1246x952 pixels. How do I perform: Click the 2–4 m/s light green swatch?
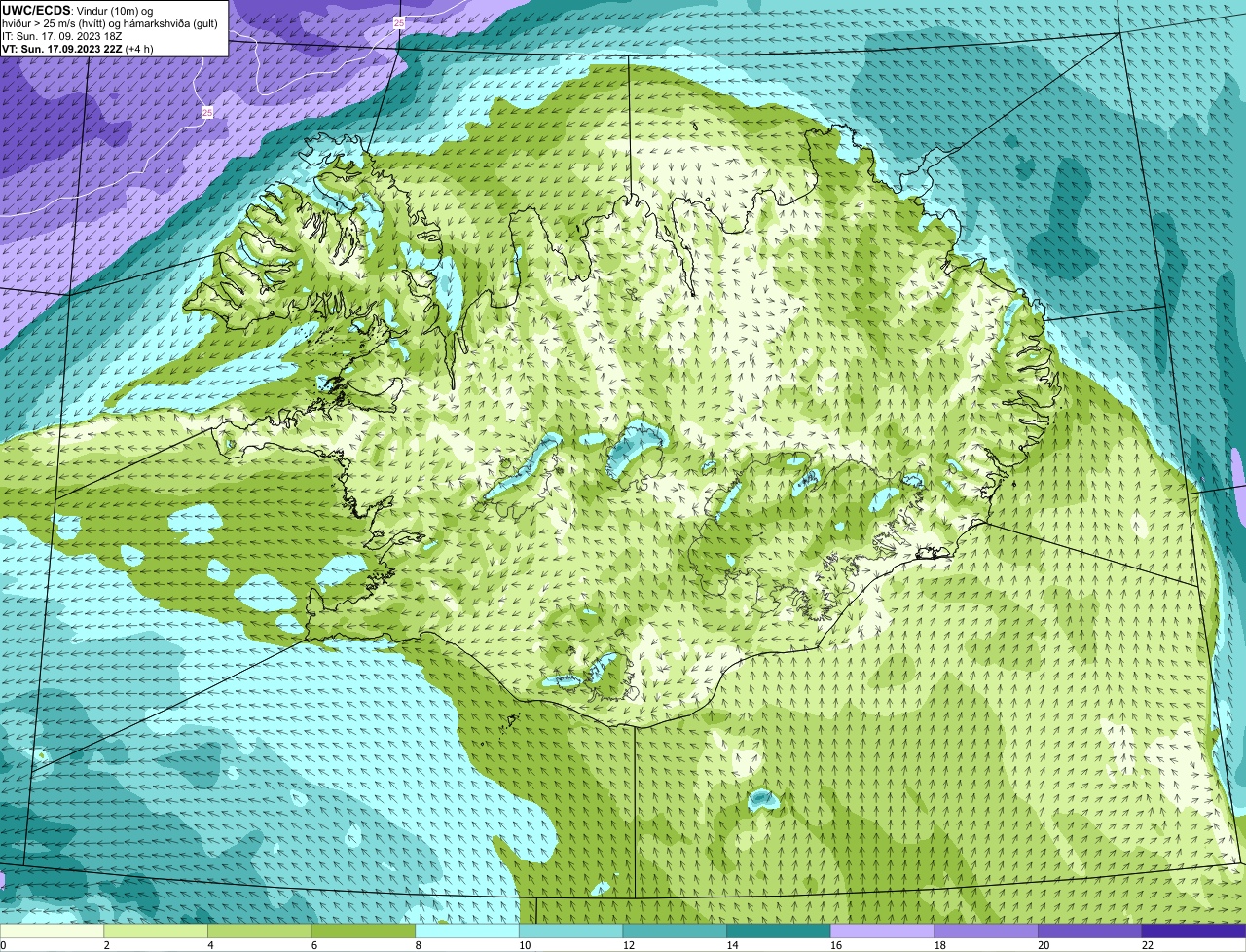pos(156,931)
